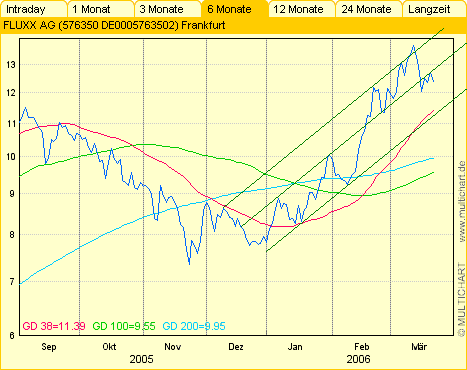Click the www.multichart.de link text

pyautogui.click(x=461, y=202)
